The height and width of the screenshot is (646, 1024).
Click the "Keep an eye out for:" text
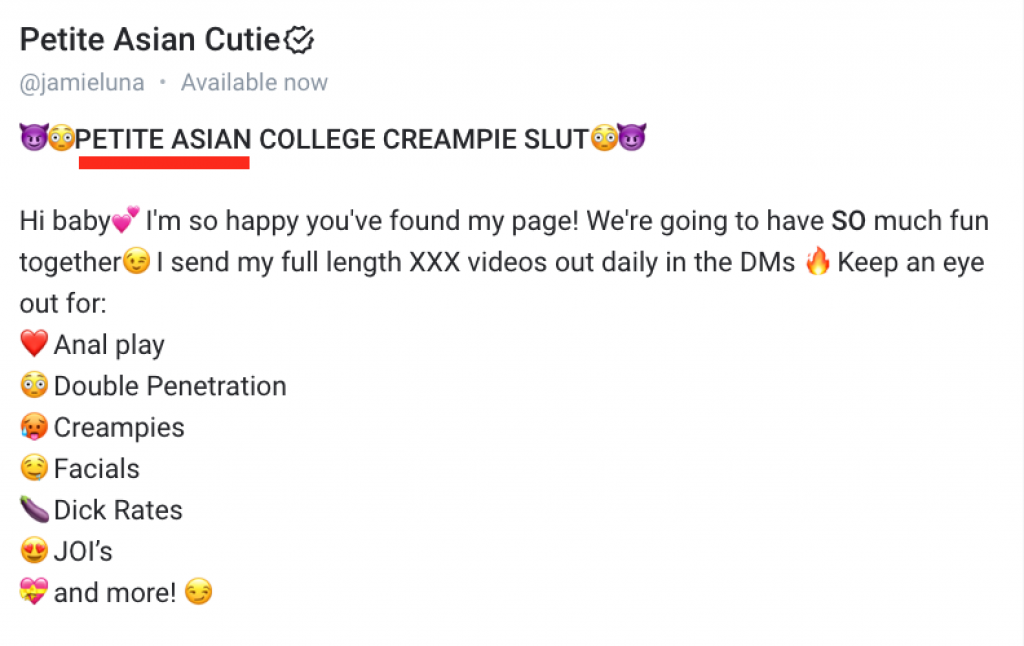pos(502,283)
